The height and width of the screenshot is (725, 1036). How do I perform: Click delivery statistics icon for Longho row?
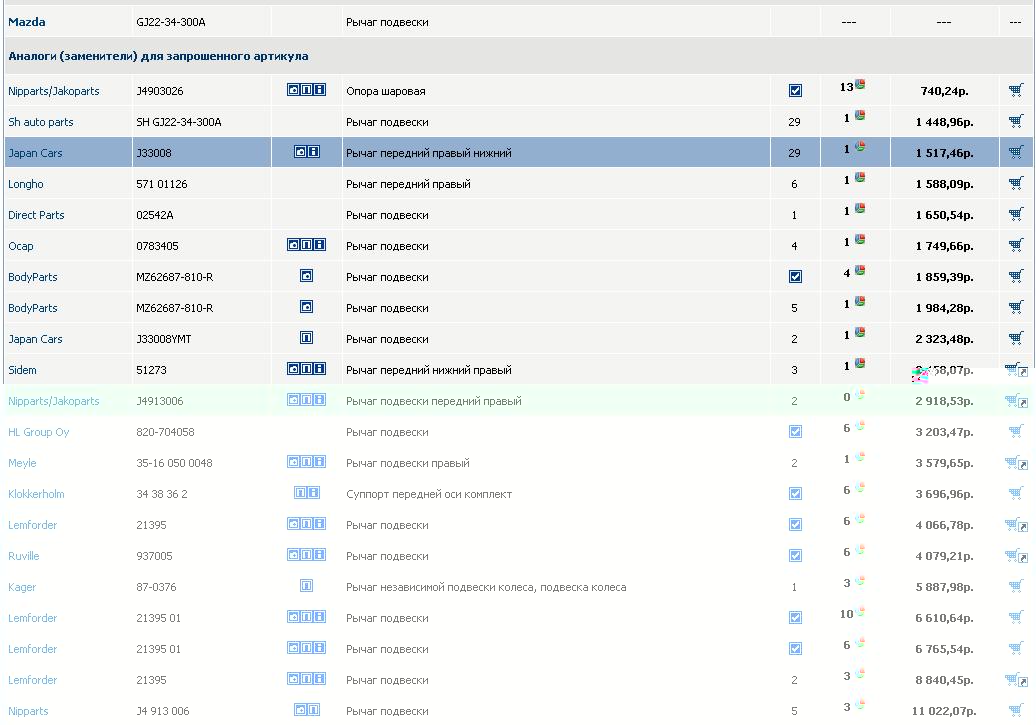click(x=859, y=178)
